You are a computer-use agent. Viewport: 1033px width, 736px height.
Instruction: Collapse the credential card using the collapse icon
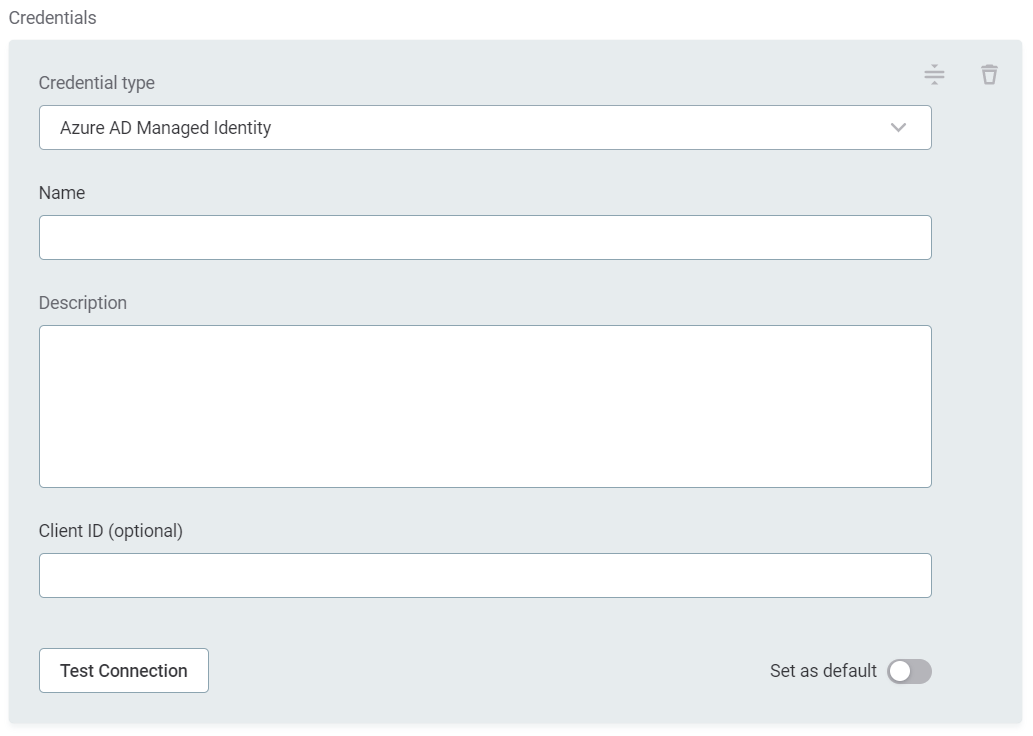[x=934, y=75]
